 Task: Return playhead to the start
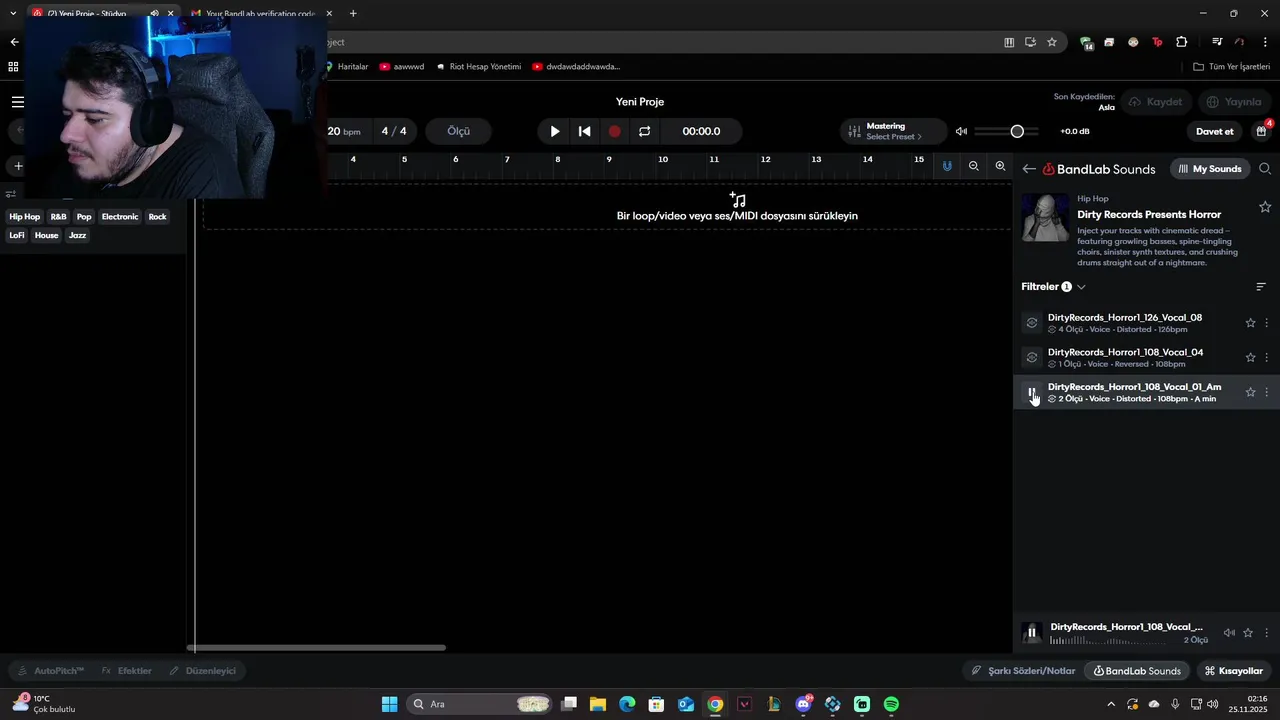tap(585, 131)
